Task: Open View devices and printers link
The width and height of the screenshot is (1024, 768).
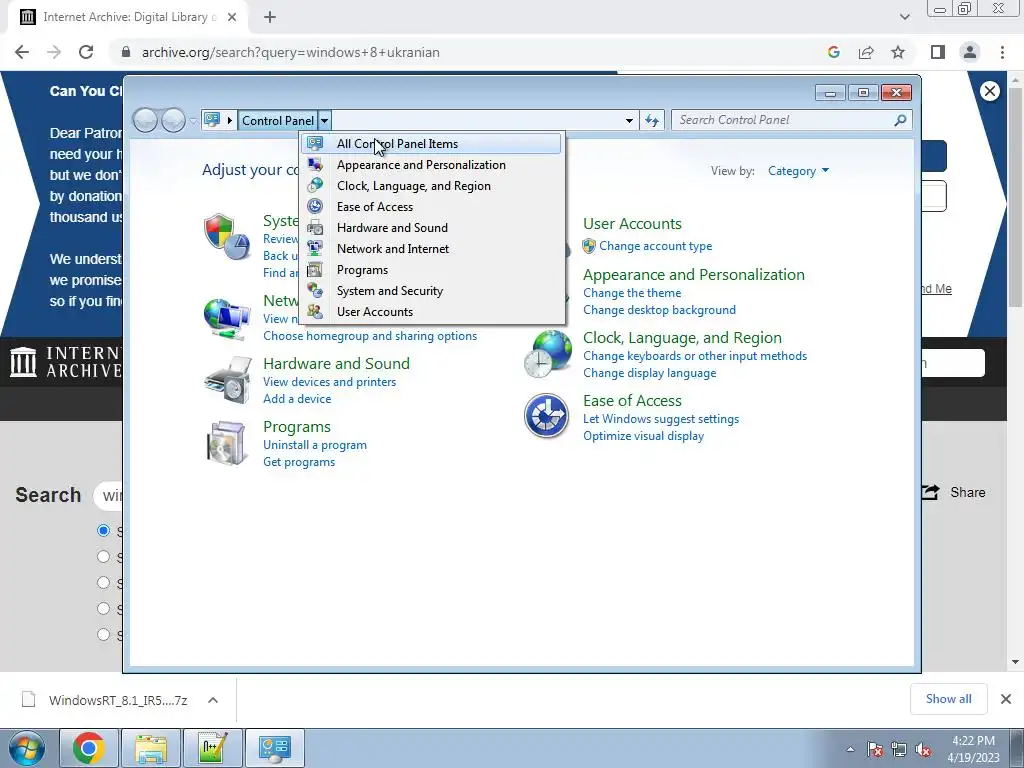Action: [330, 382]
